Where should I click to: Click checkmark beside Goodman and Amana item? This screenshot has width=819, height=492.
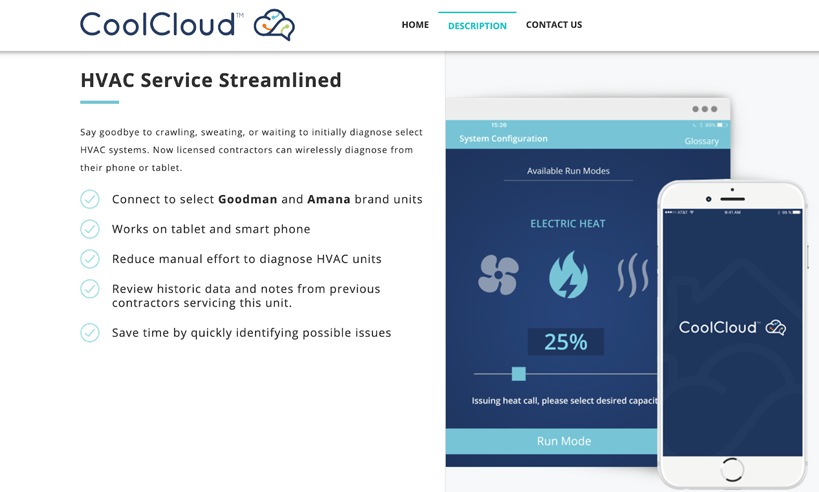tap(90, 199)
